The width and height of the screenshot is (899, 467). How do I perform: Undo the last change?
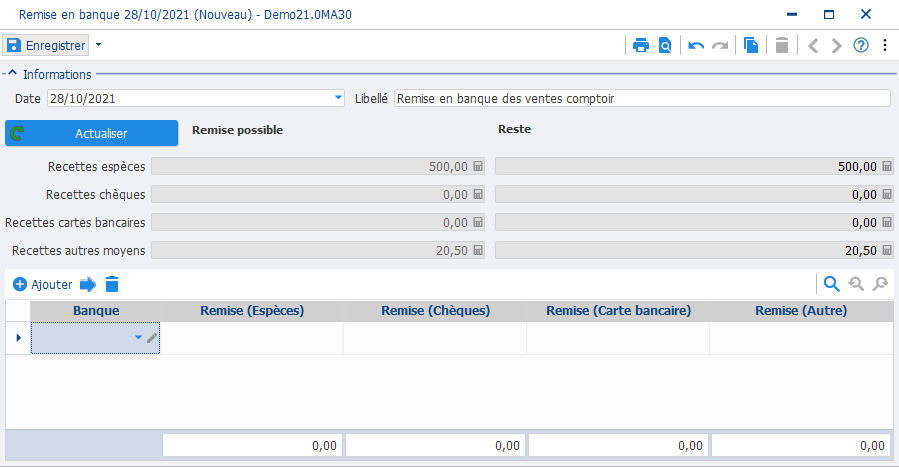tap(696, 45)
